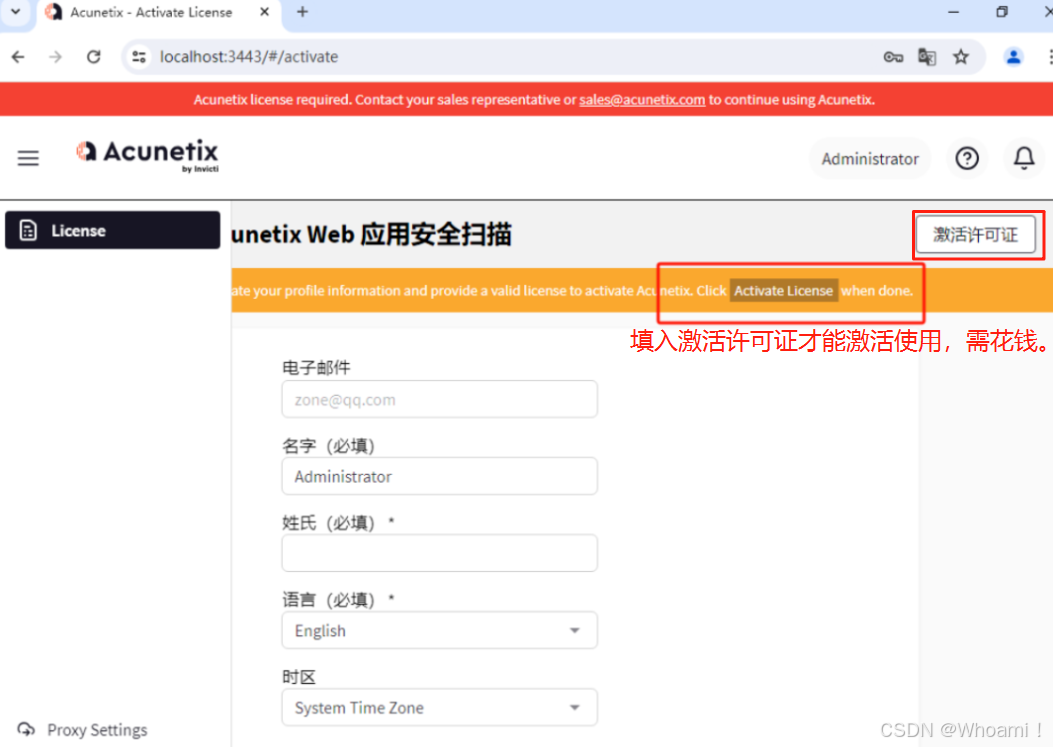Open the Chrome profile avatar
The height and width of the screenshot is (747, 1053).
coord(1013,57)
